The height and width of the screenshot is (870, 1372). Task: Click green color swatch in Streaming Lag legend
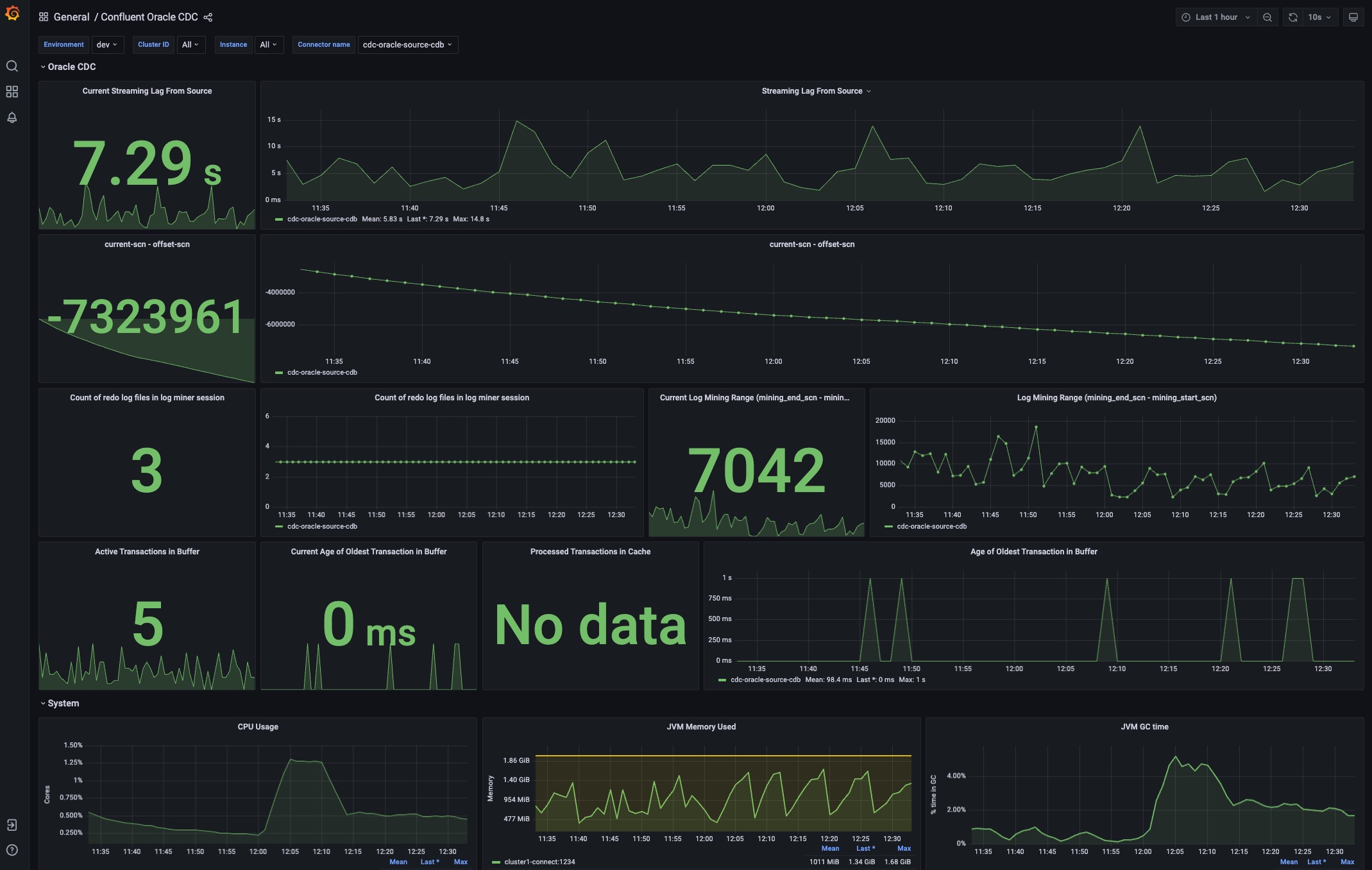pyautogui.click(x=279, y=219)
